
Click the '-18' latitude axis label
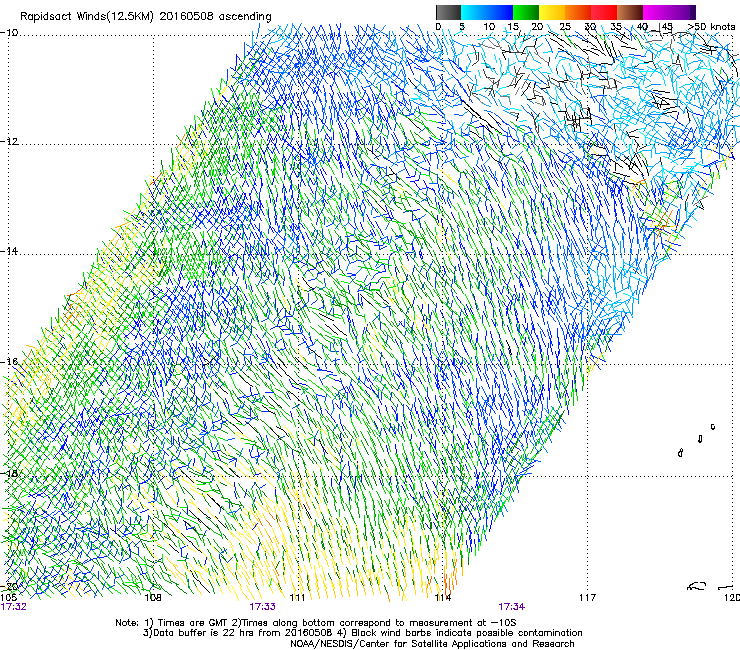point(9,473)
